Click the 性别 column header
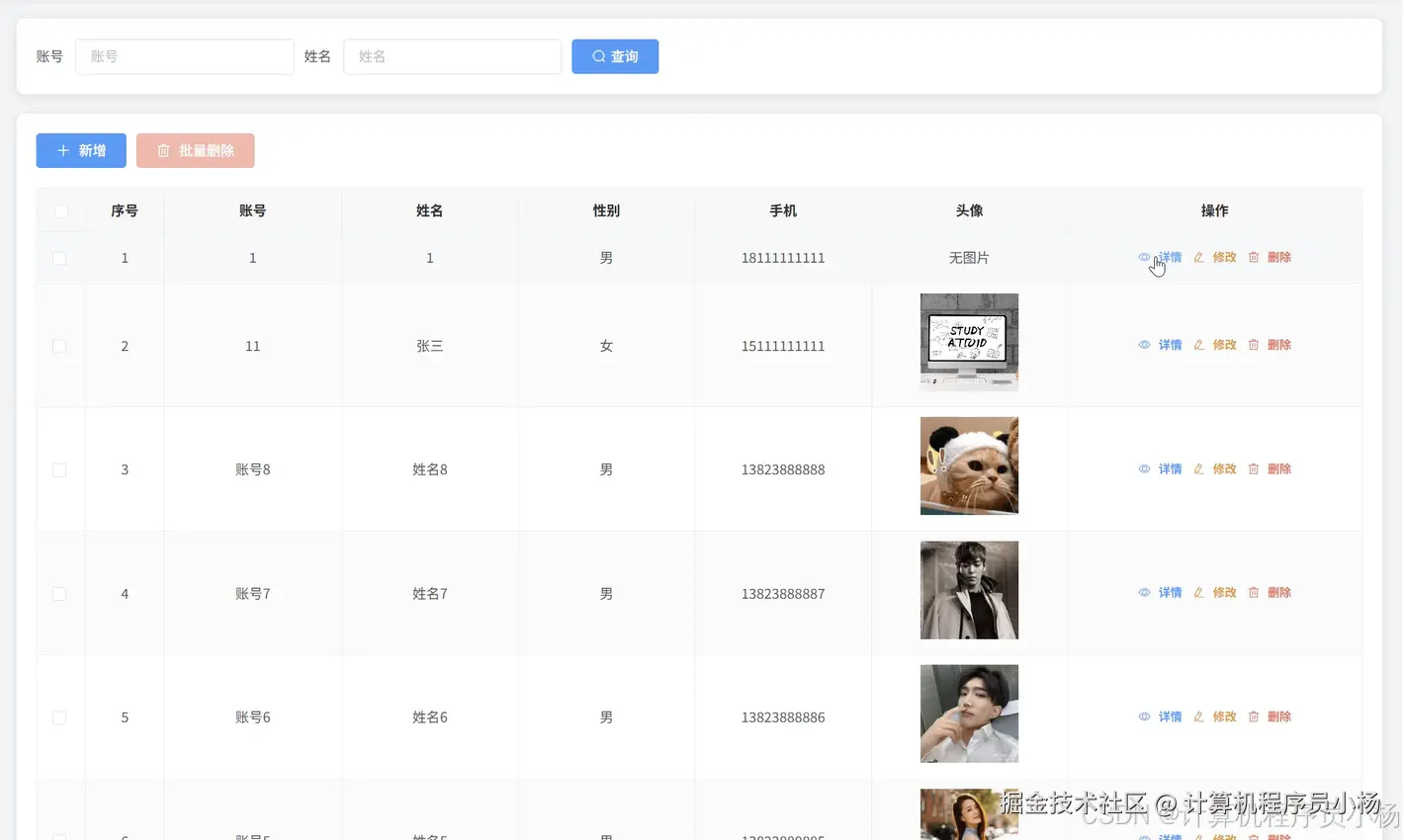 606,210
